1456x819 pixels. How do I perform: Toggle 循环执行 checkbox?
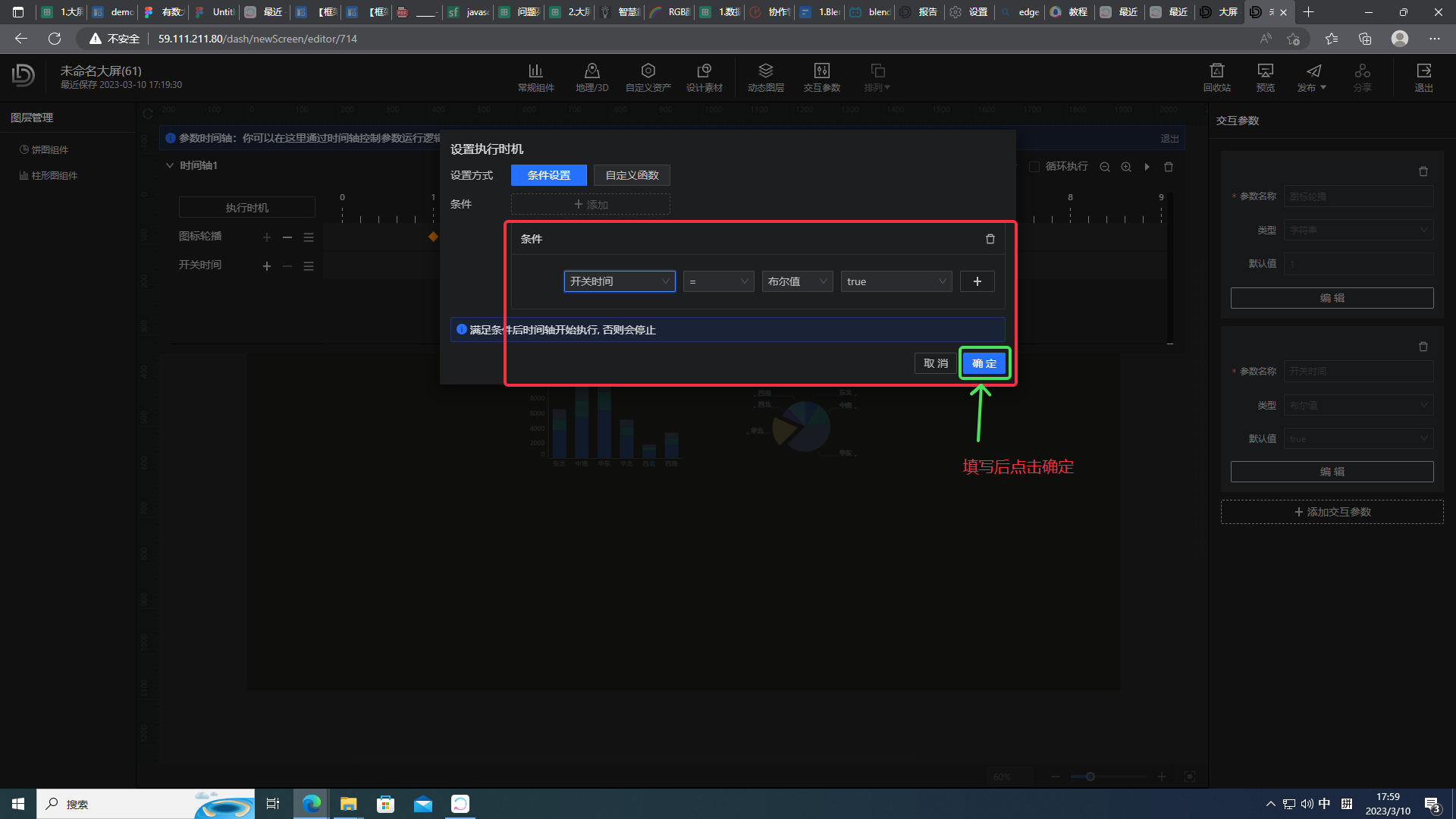coord(1034,166)
